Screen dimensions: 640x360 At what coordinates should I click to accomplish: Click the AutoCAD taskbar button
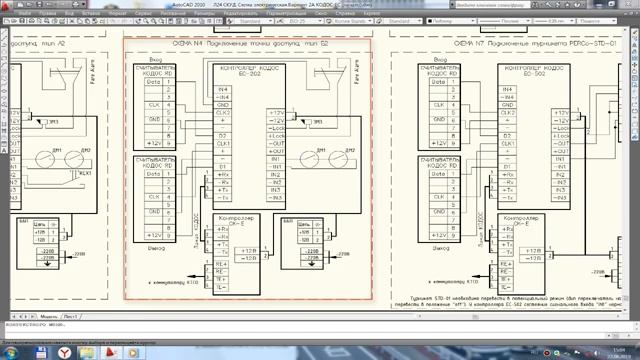click(x=110, y=352)
